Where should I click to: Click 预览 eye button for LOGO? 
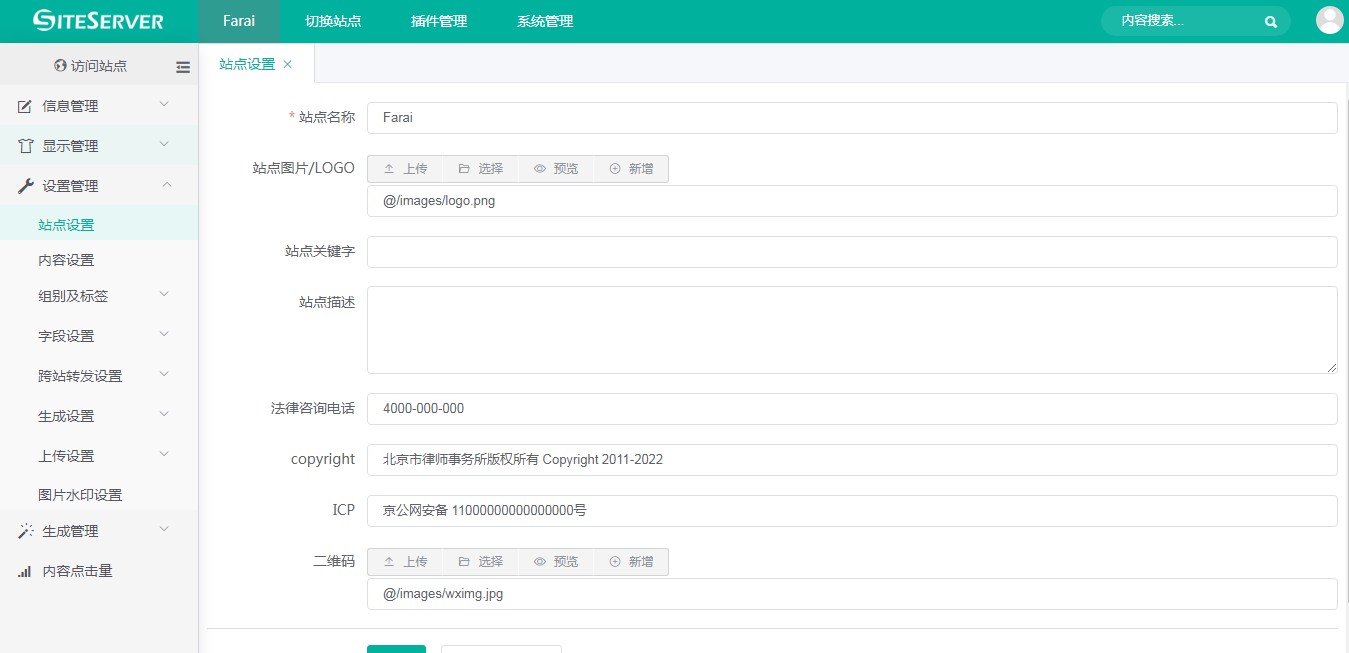click(556, 169)
